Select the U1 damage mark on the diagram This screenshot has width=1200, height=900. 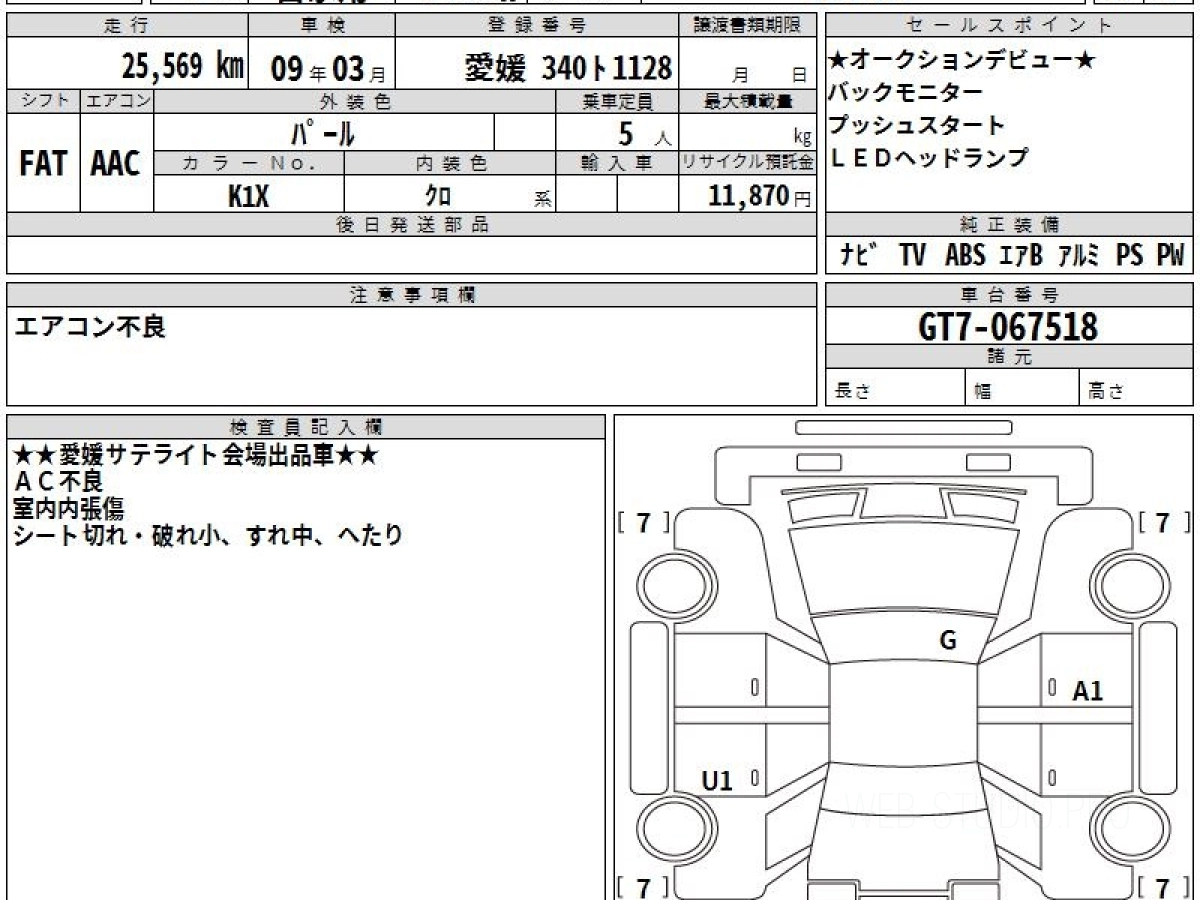click(717, 780)
